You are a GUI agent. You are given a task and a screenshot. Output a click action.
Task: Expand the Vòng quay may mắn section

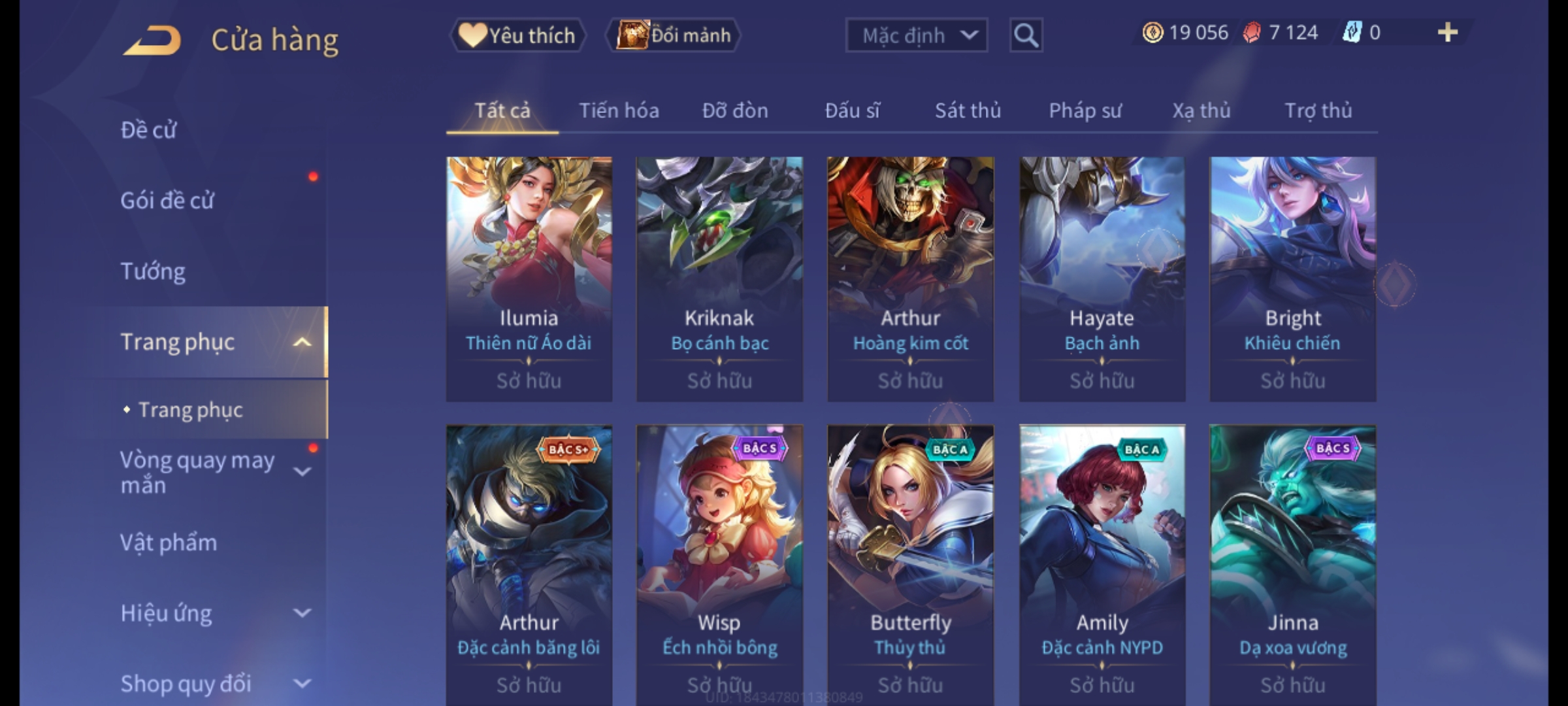tap(302, 471)
